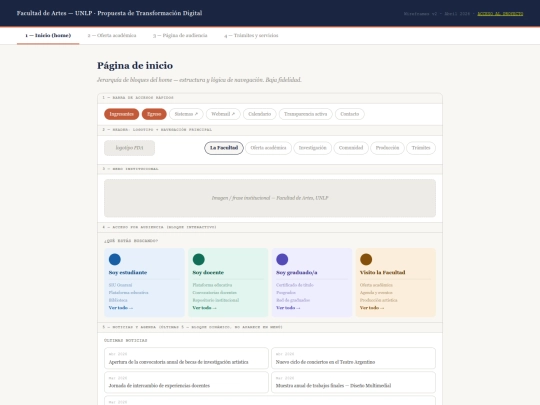Open the 'Webmail ↗' pill

point(223,114)
